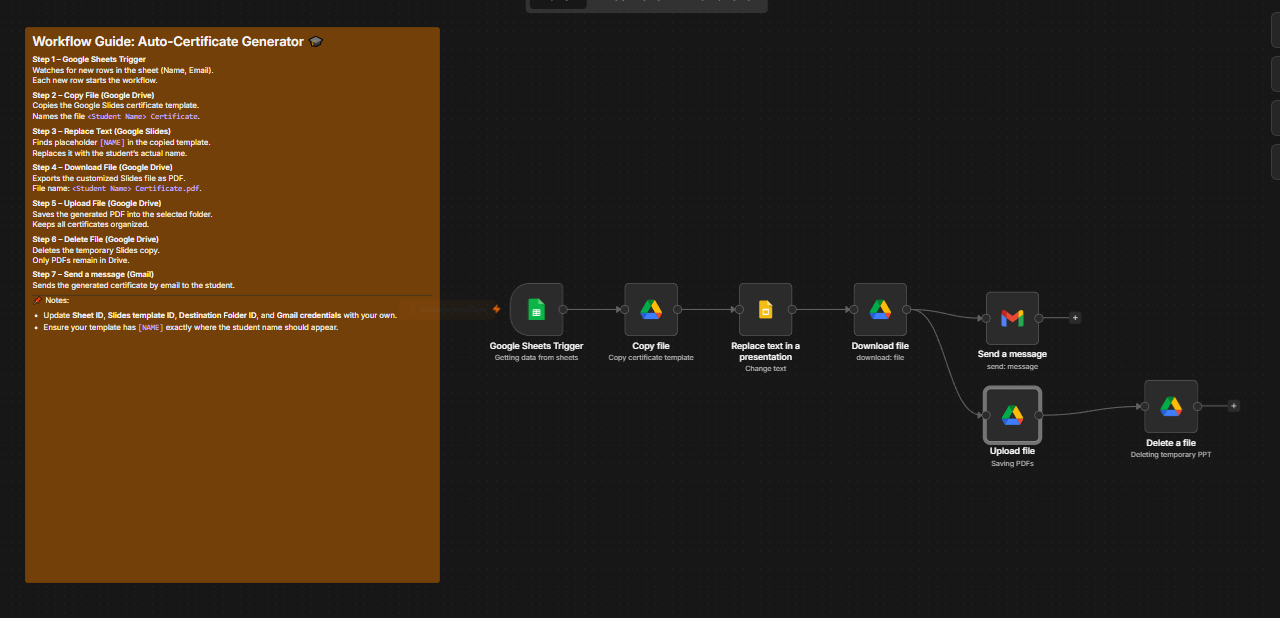Select connection line from Upload file to Delete
Image resolution: width=1280 pixels, height=618 pixels.
coord(1092,411)
